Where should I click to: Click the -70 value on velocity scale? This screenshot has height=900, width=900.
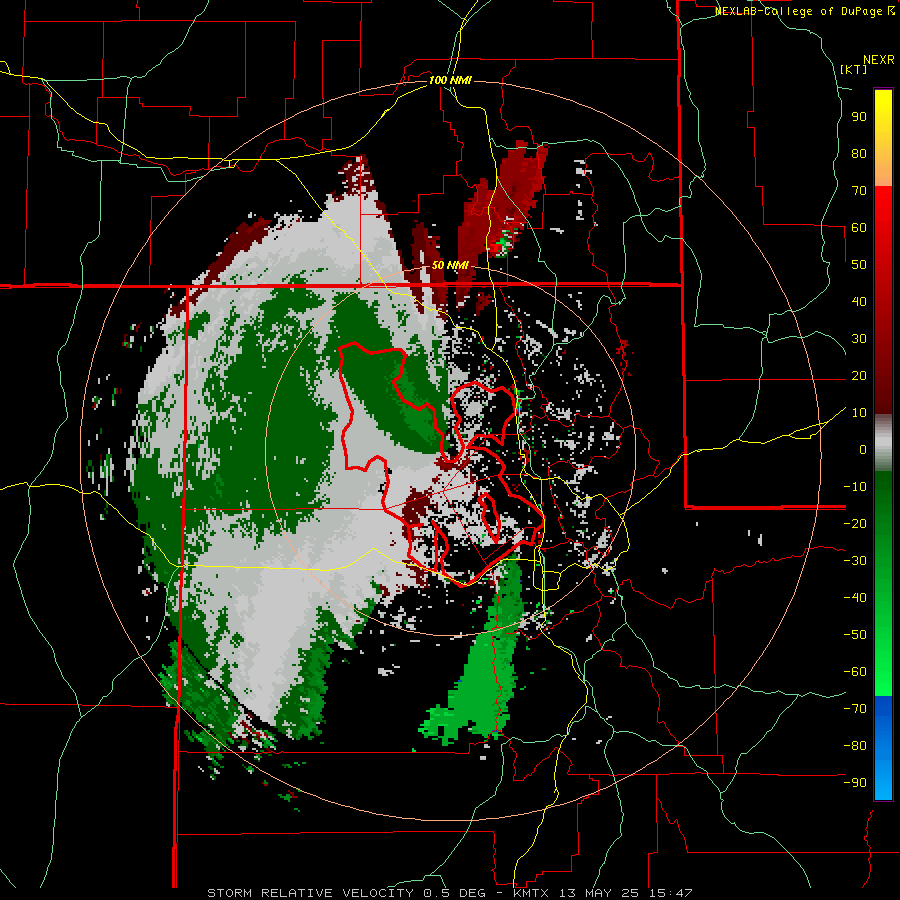(x=855, y=709)
